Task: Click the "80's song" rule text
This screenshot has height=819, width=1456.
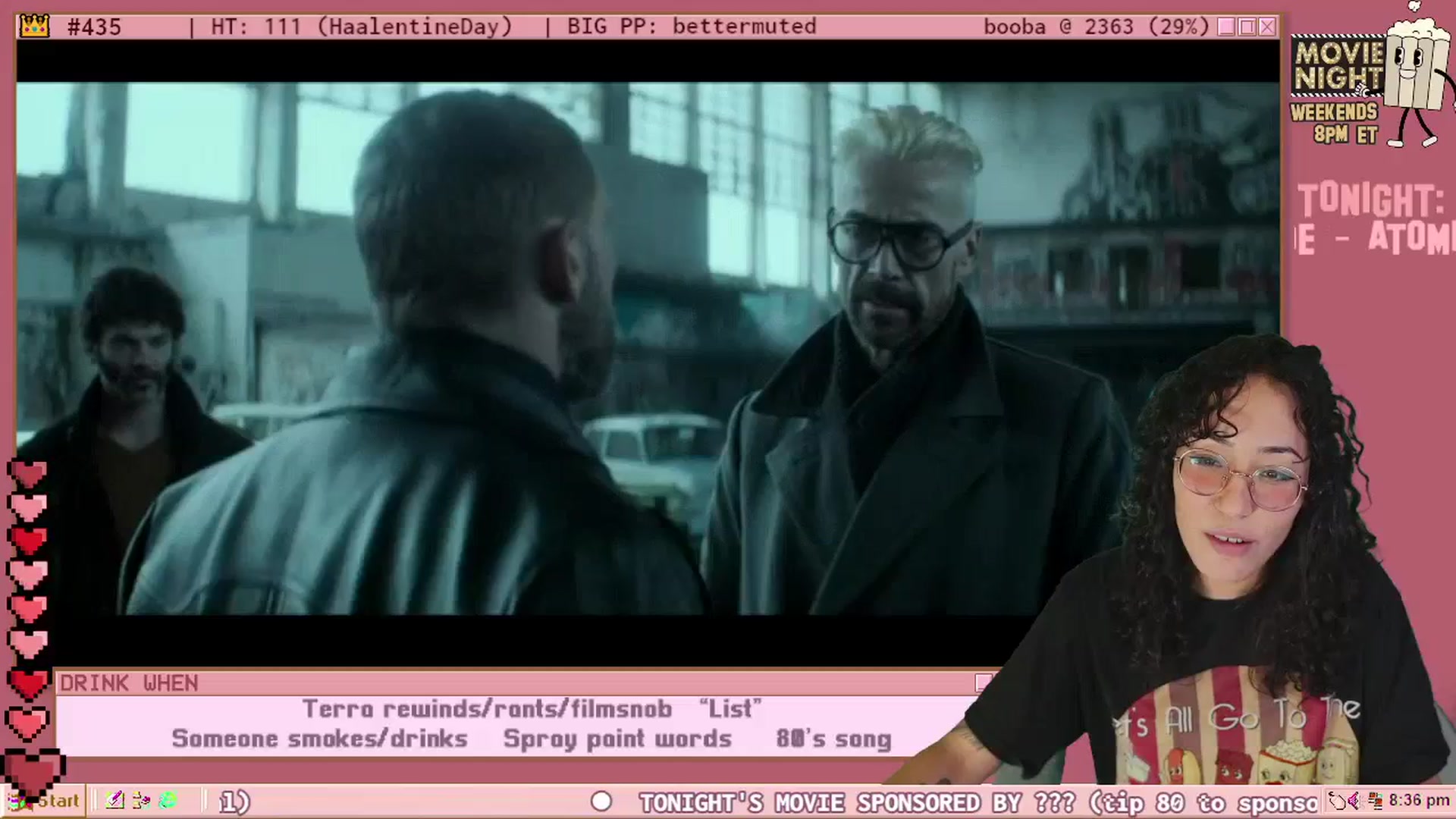Action: 833,739
